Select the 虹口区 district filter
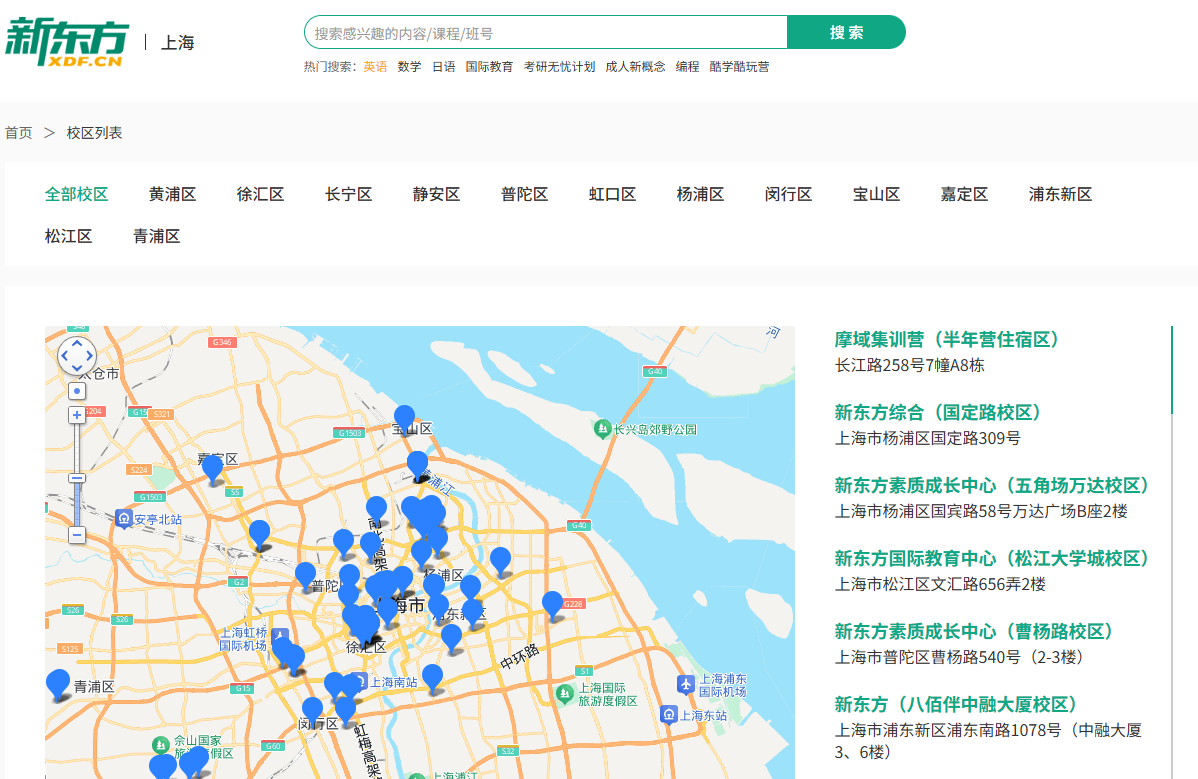Viewport: 1198px width, 779px height. [613, 194]
